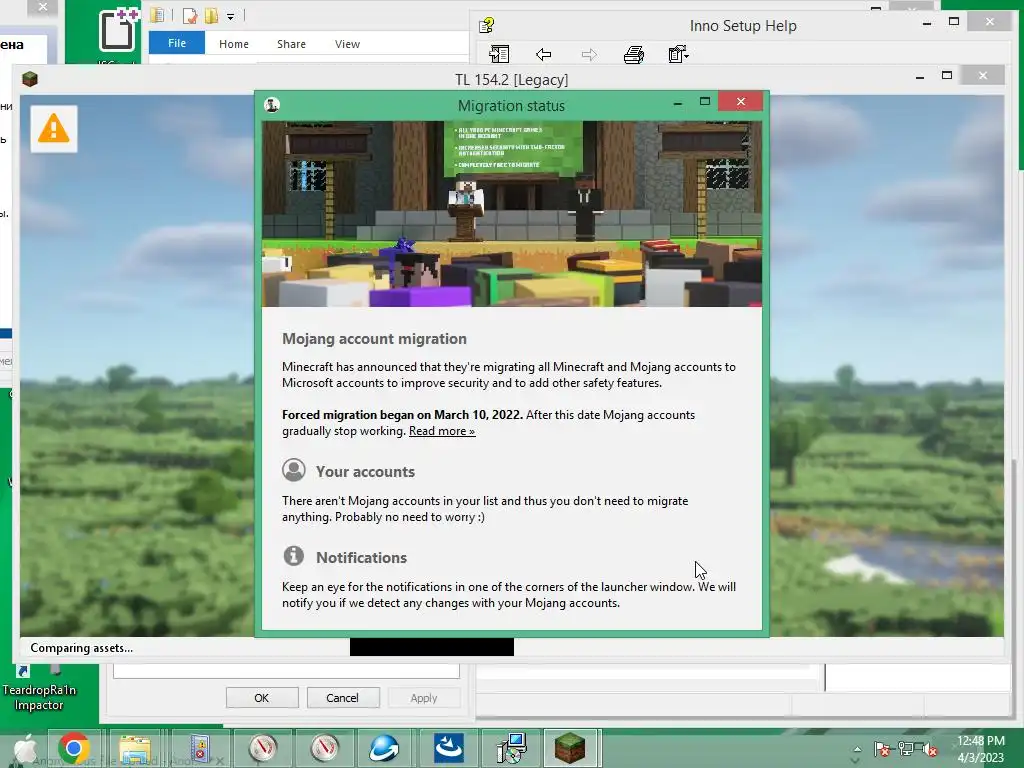1024x768 pixels.
Task: Open the Read more link
Action: 441,431
